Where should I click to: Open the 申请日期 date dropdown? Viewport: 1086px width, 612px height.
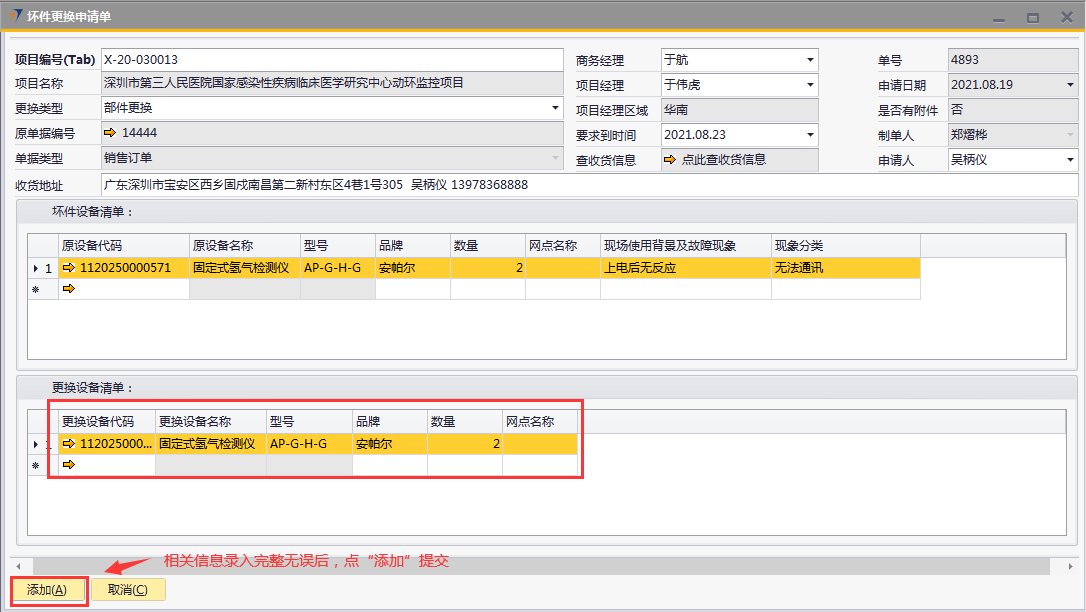click(x=1070, y=86)
